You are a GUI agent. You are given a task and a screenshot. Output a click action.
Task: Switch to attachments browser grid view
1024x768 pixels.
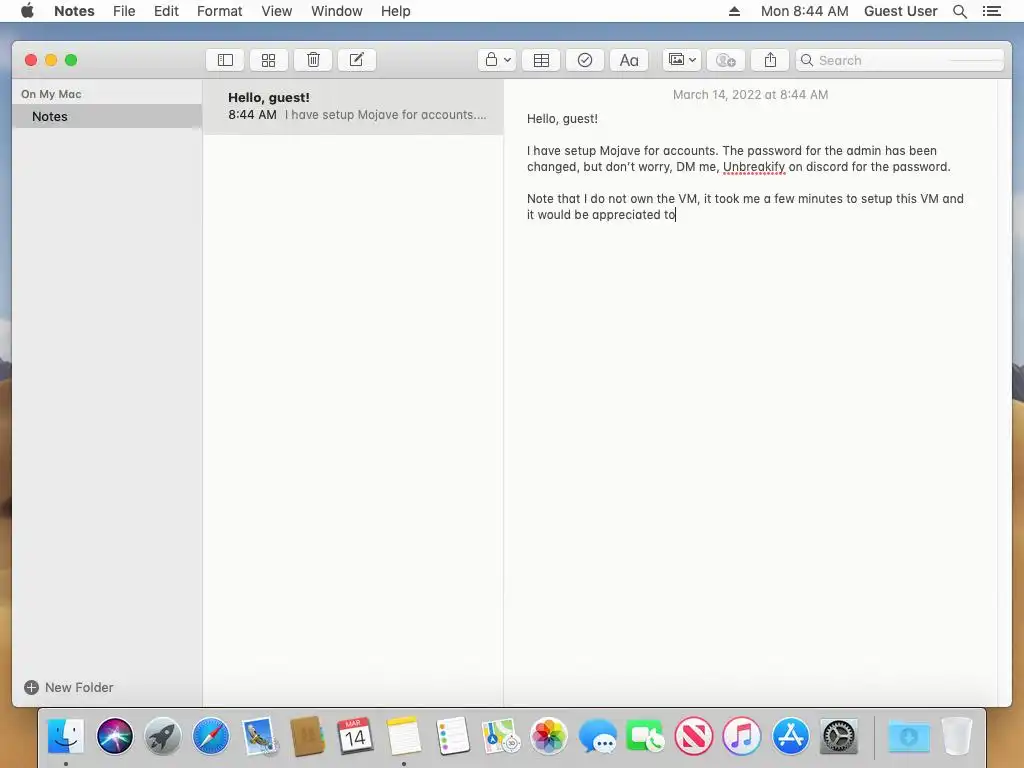(x=268, y=60)
